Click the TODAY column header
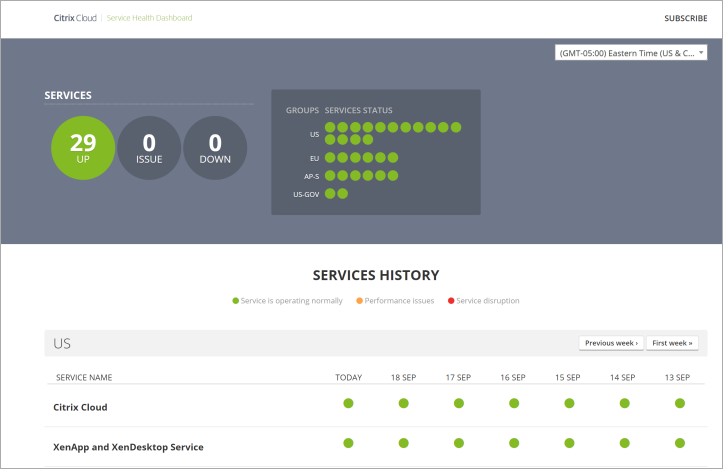Screen dimensions: 723x469 pos(349,377)
